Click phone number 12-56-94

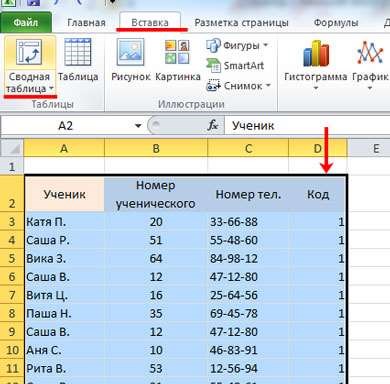248,369
